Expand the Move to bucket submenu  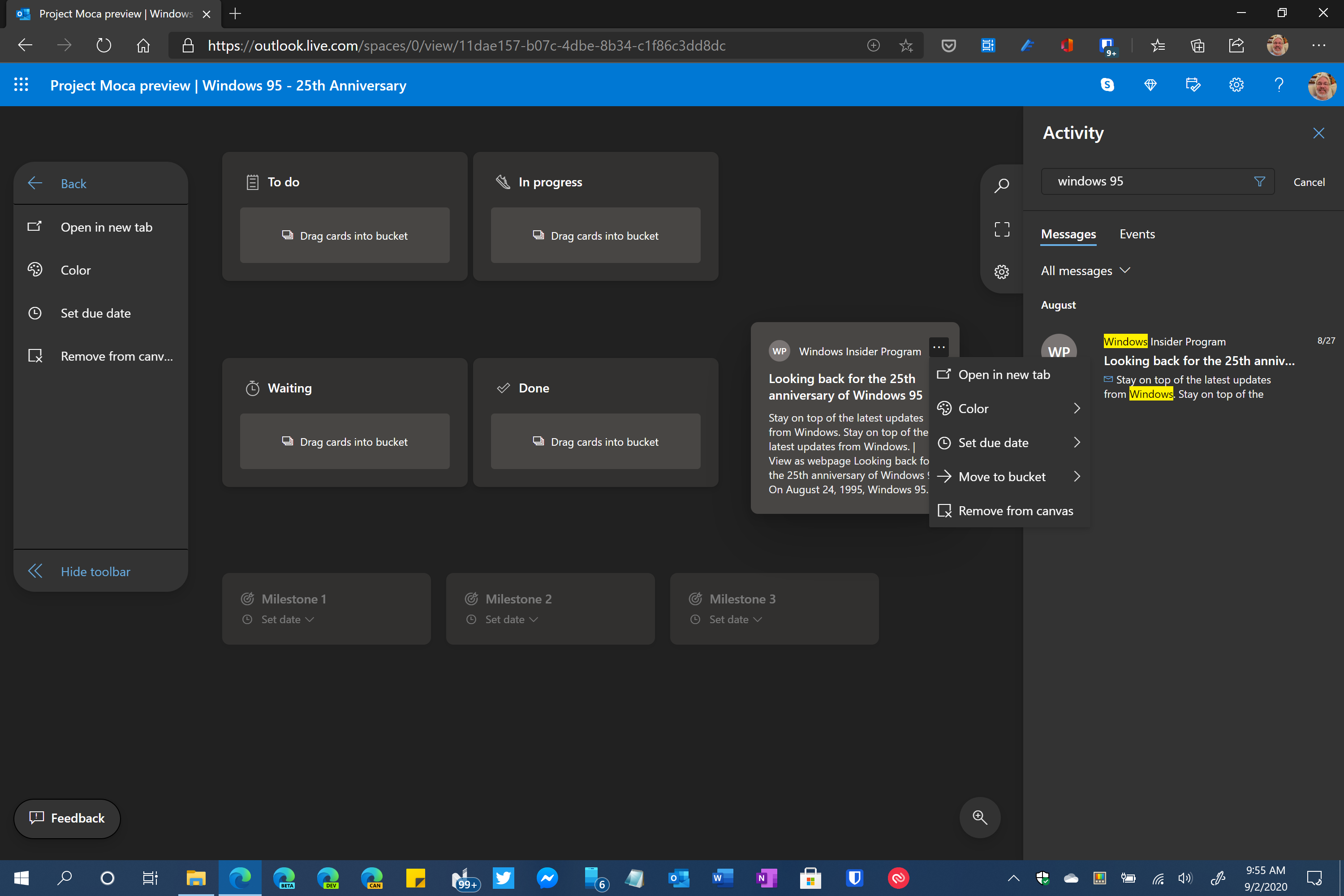1002,476
